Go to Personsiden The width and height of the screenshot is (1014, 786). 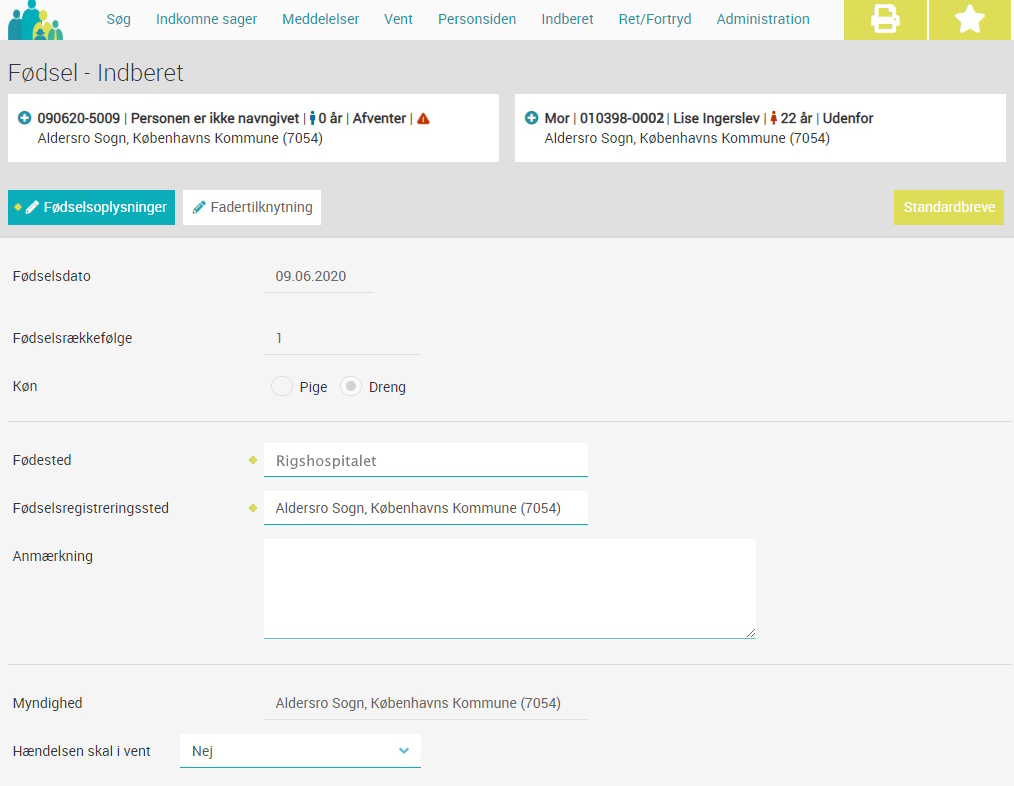[477, 19]
